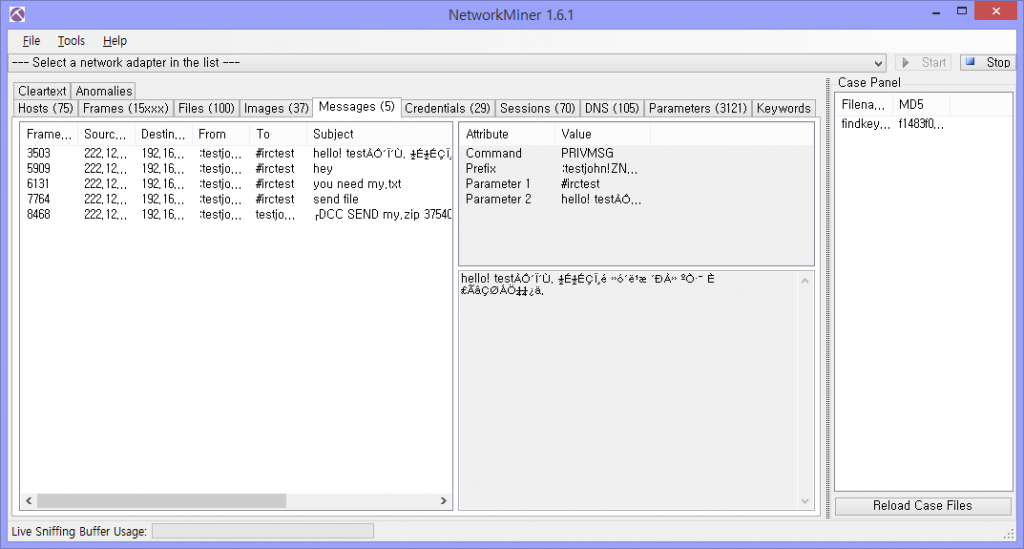The width and height of the screenshot is (1024, 549).
Task: Switch to the Credentials (29) tab
Action: click(x=447, y=108)
